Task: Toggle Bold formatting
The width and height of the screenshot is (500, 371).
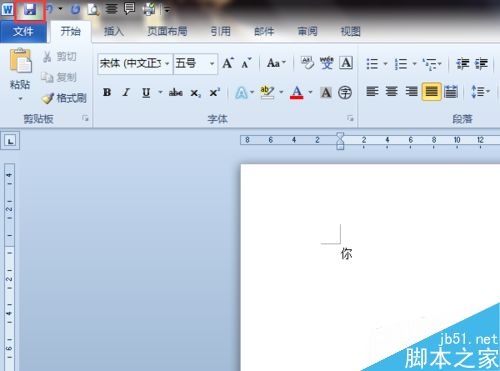Action: tap(107, 92)
